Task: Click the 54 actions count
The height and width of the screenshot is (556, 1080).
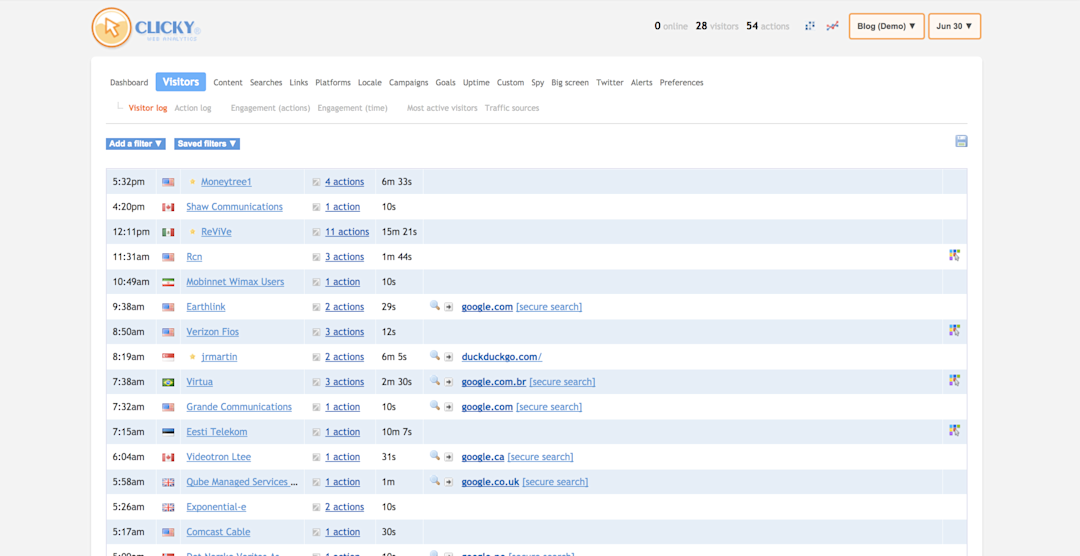Action: pyautogui.click(x=768, y=26)
